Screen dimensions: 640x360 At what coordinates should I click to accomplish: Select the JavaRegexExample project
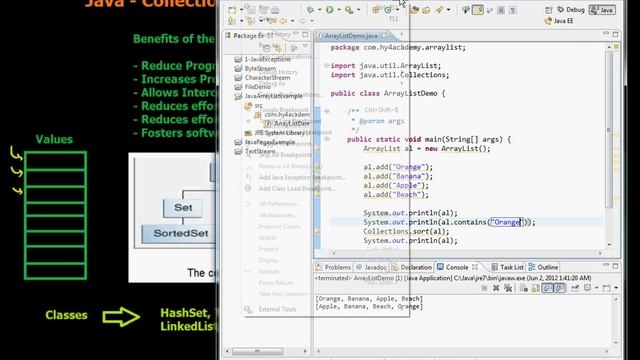click(265, 142)
